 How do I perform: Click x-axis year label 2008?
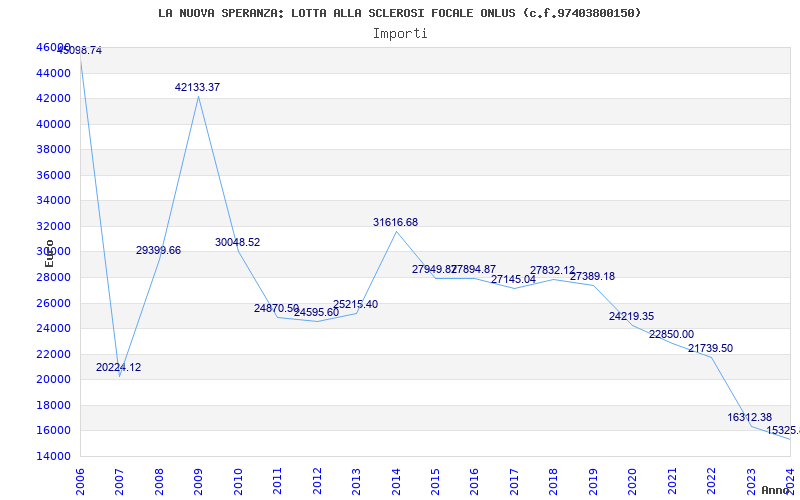(159, 482)
